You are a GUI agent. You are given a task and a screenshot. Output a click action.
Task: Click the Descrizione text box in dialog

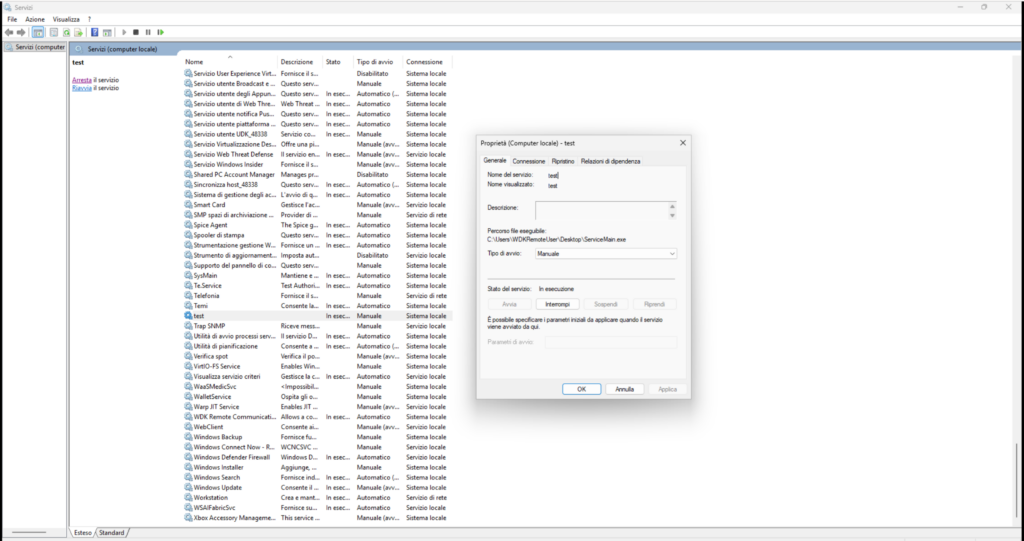pyautogui.click(x=602, y=210)
